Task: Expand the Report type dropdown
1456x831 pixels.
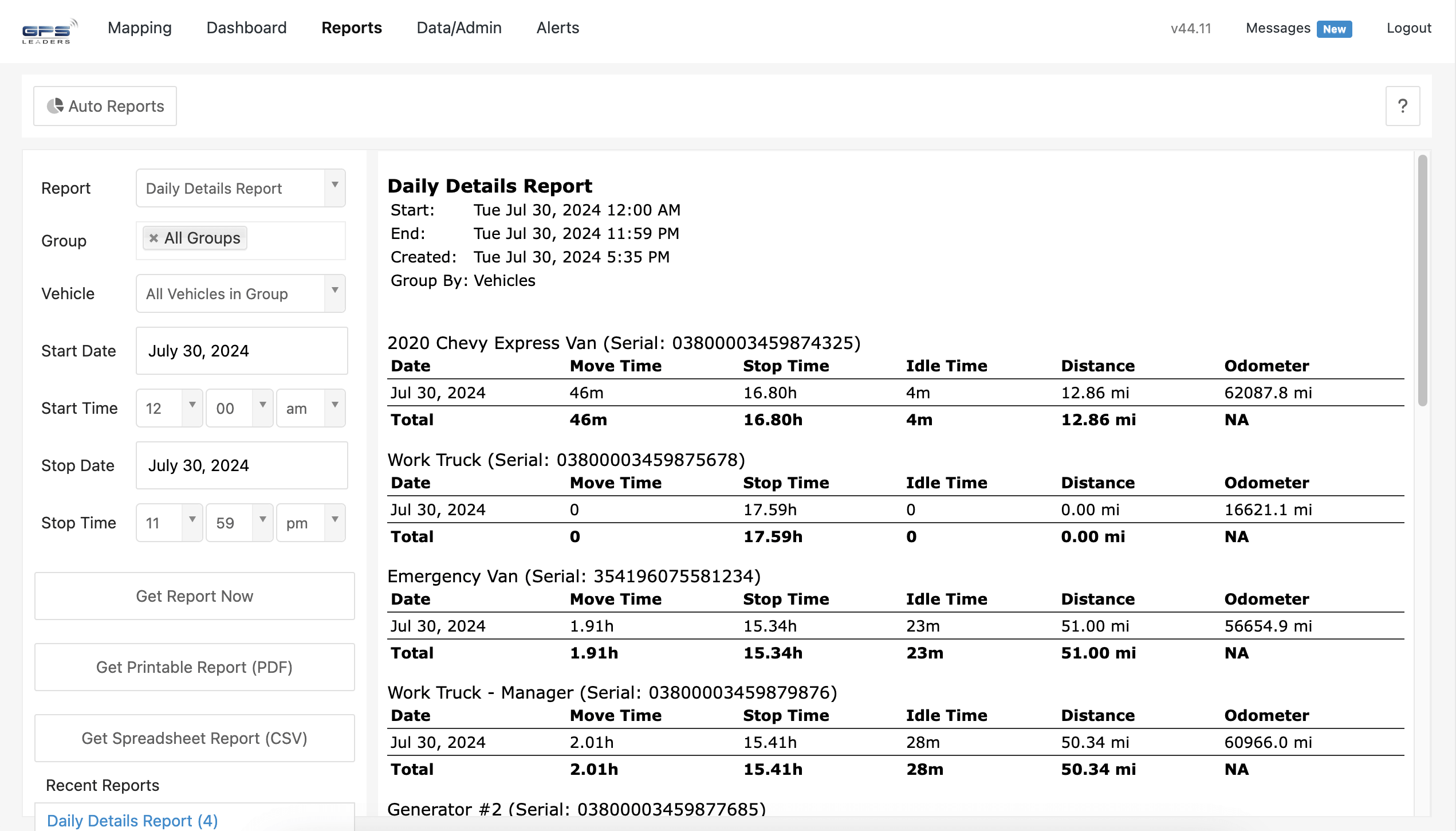Action: point(240,188)
